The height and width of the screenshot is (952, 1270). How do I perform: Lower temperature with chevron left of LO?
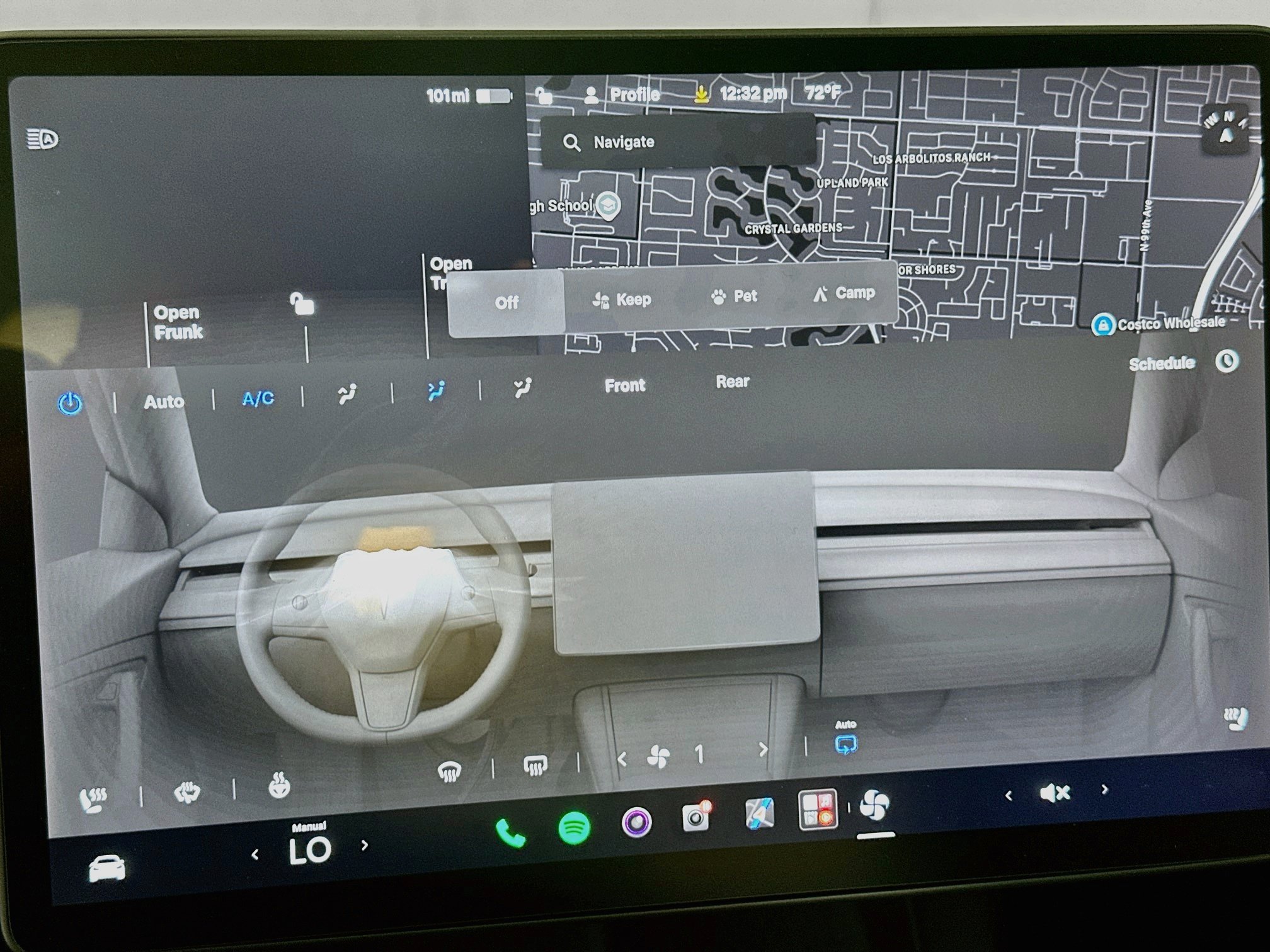(x=255, y=854)
